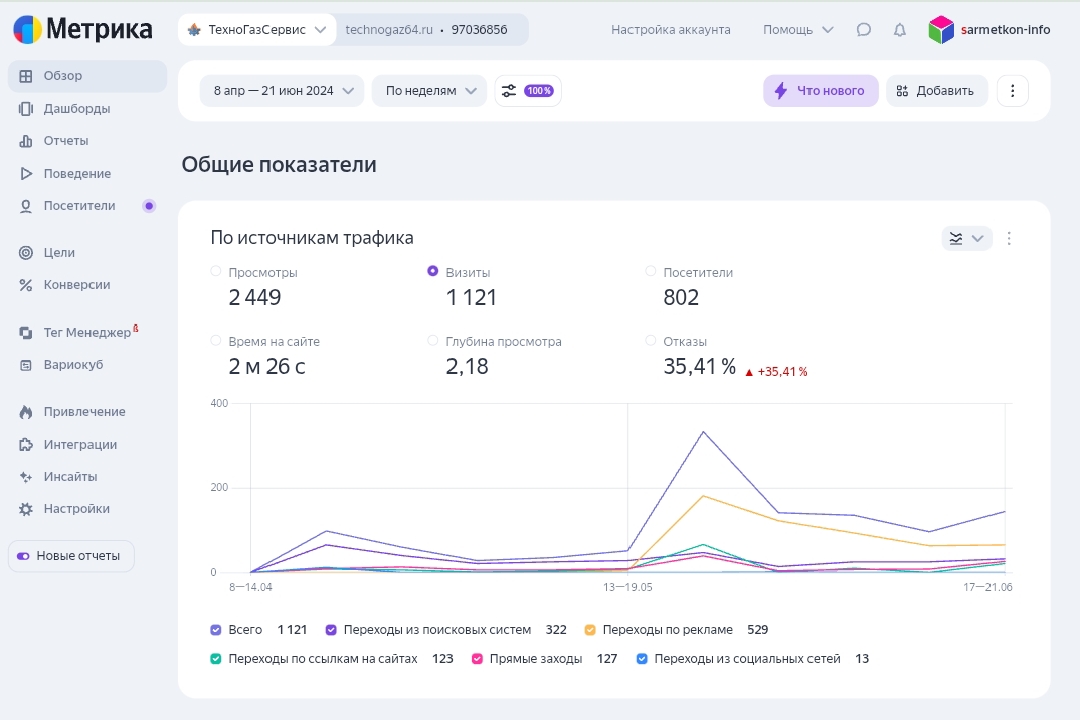Open the traffic sources widget kebab menu

pos(1009,238)
